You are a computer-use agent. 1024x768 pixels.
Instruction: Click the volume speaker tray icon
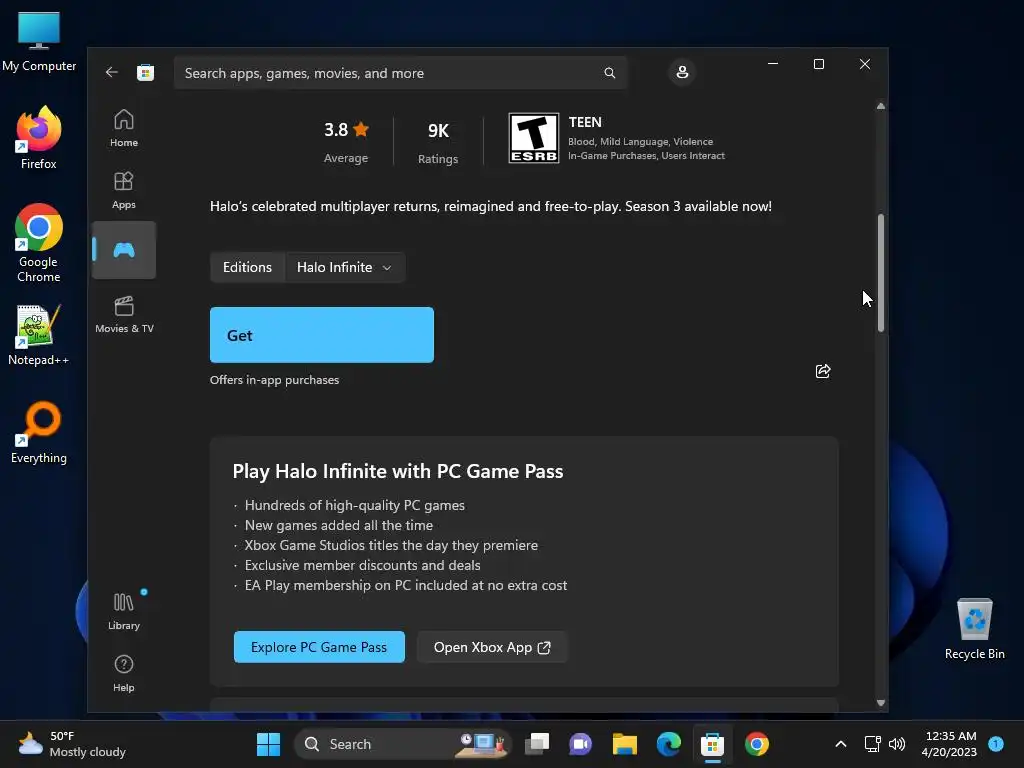[897, 744]
